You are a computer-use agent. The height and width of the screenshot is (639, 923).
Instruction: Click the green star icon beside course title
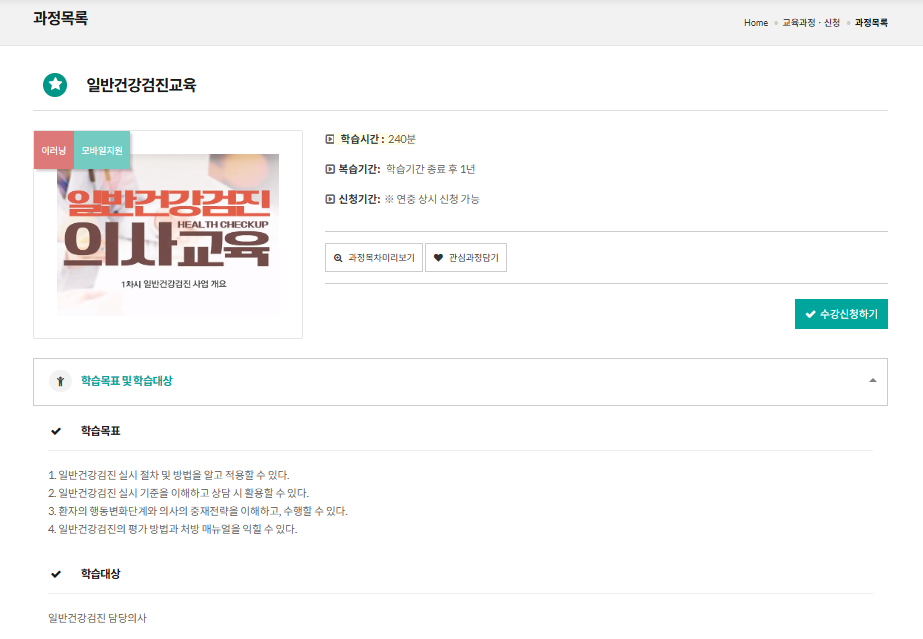pos(55,85)
